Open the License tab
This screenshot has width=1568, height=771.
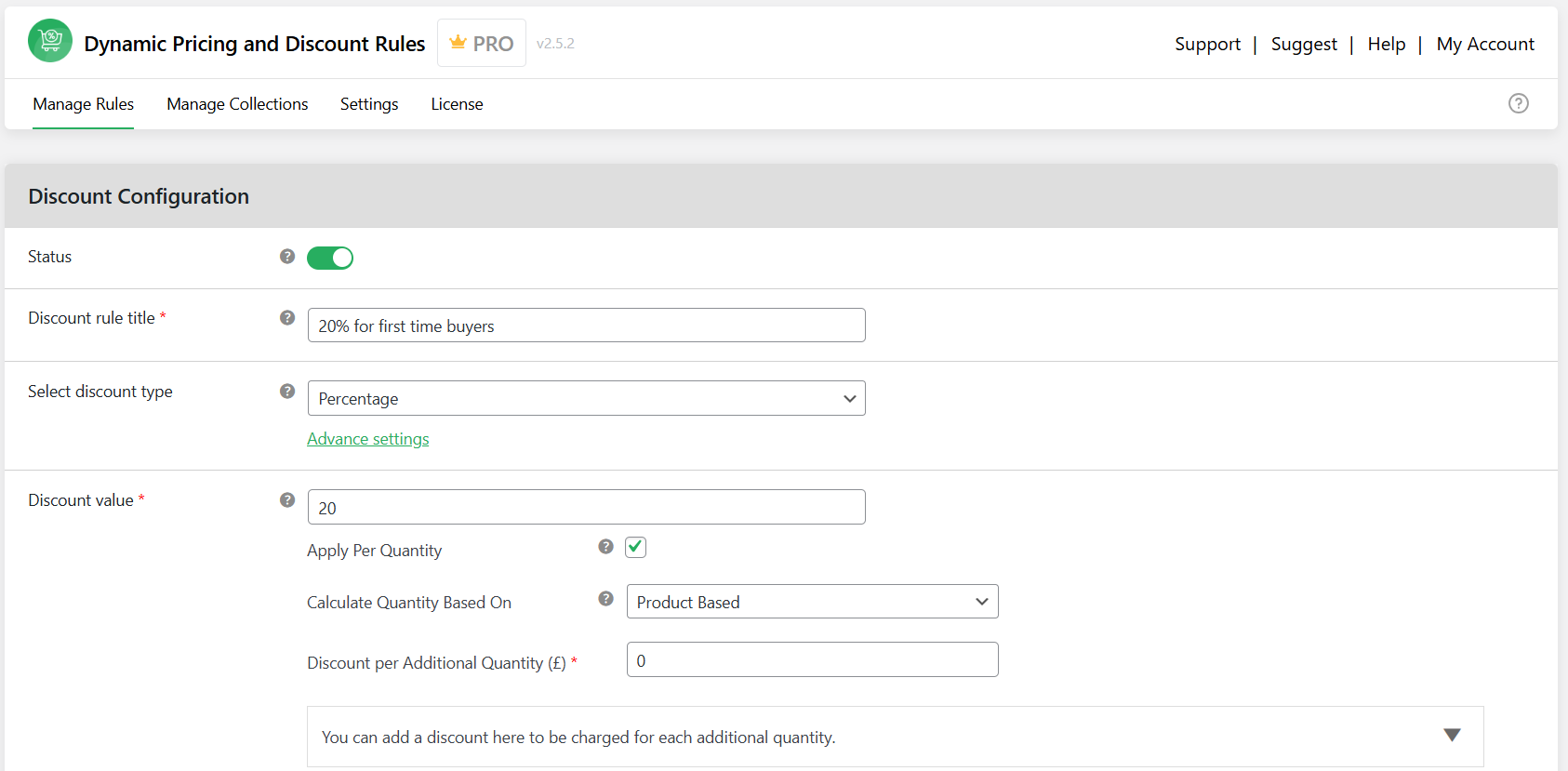[457, 104]
